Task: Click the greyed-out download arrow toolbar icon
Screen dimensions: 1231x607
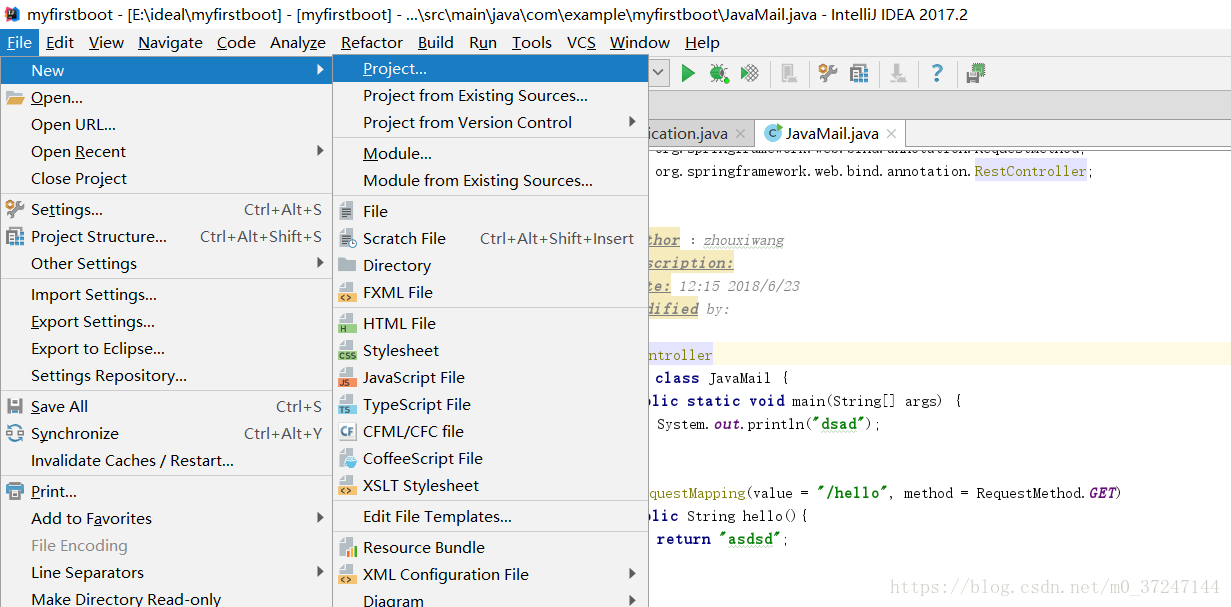Action: 898,73
